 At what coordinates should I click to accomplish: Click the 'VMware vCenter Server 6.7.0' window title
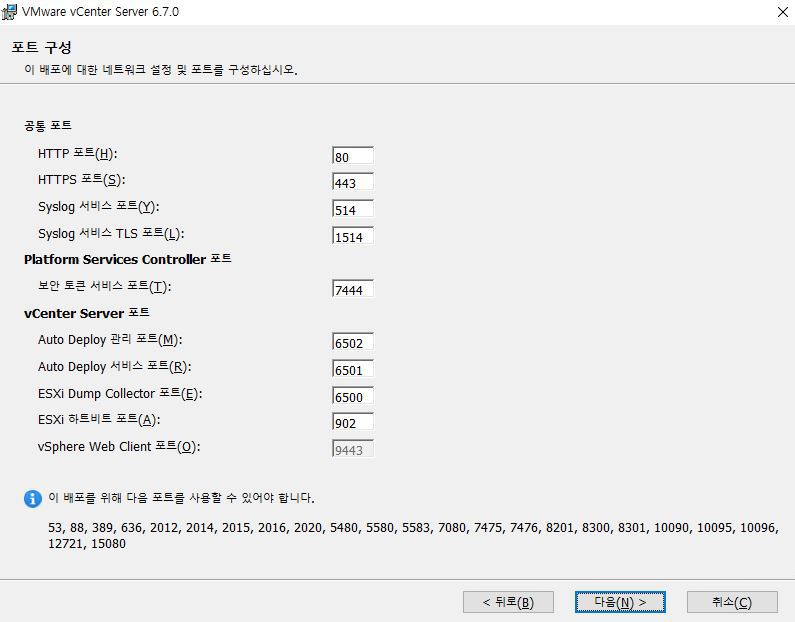pos(100,12)
